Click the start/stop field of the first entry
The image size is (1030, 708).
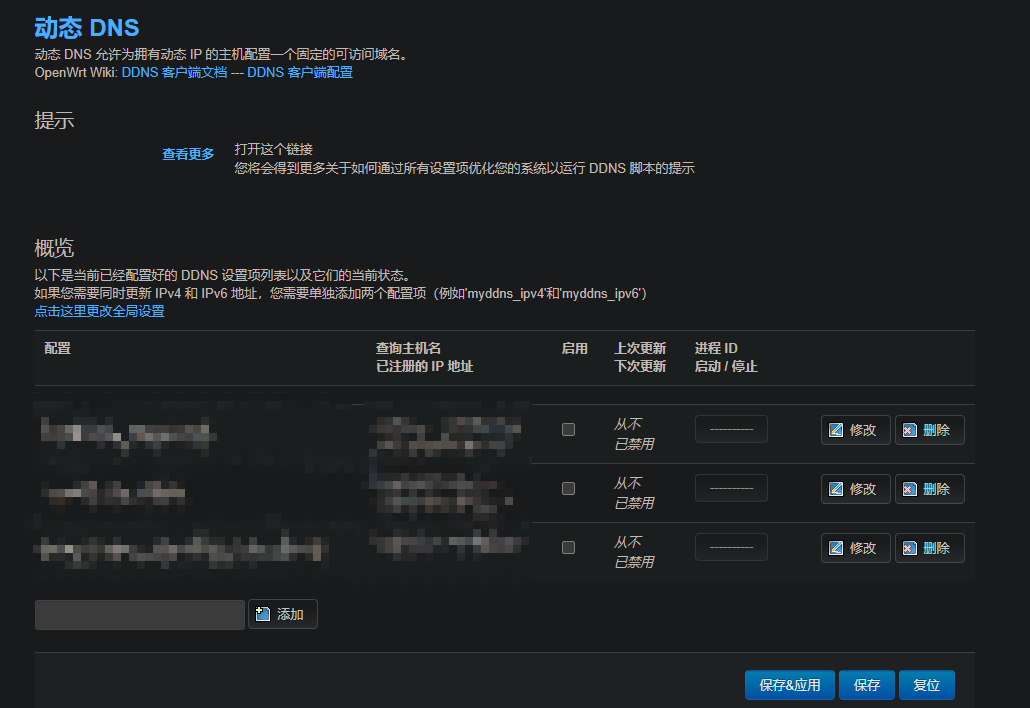tap(731, 429)
